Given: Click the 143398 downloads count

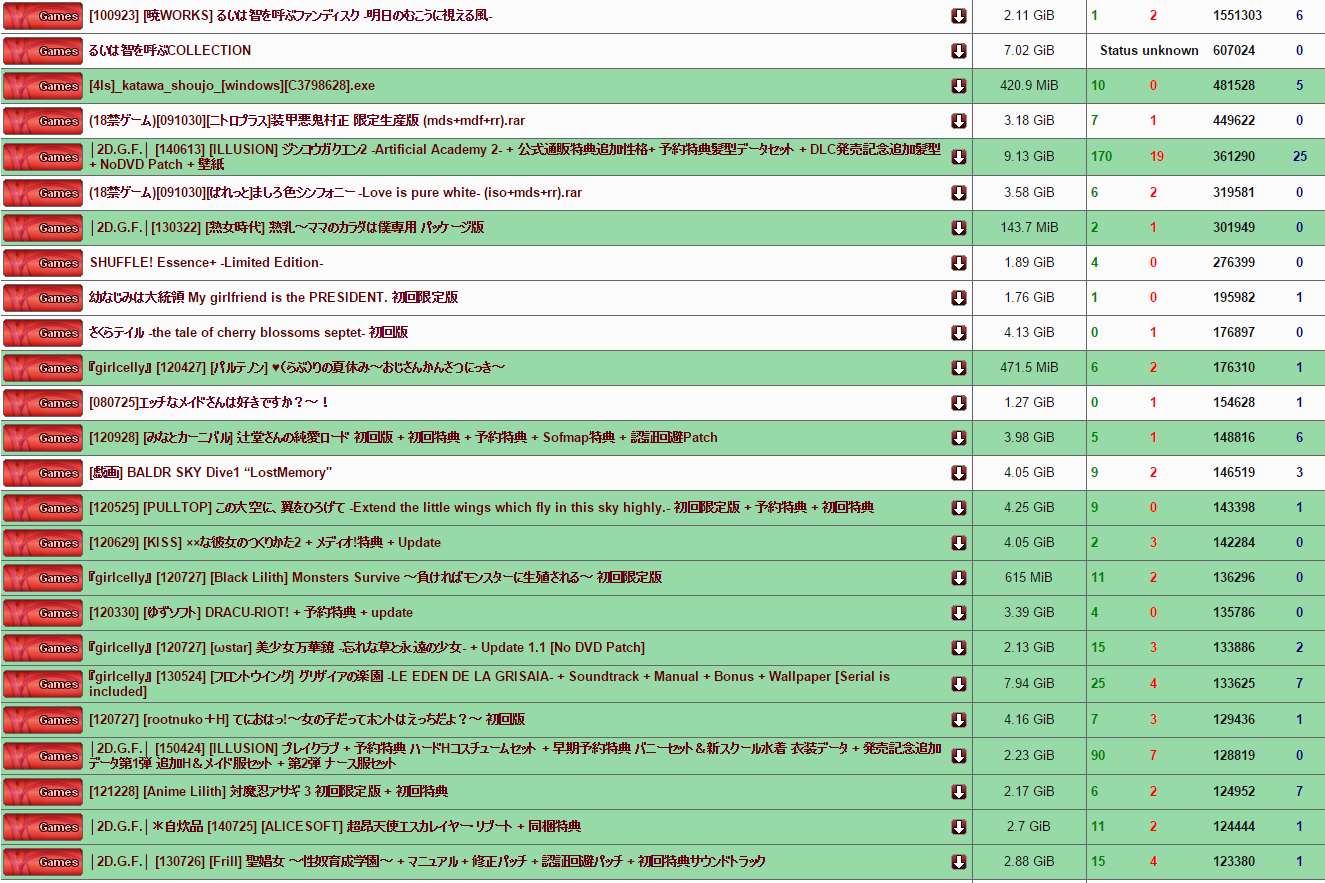Looking at the screenshot, I should click(1234, 508).
